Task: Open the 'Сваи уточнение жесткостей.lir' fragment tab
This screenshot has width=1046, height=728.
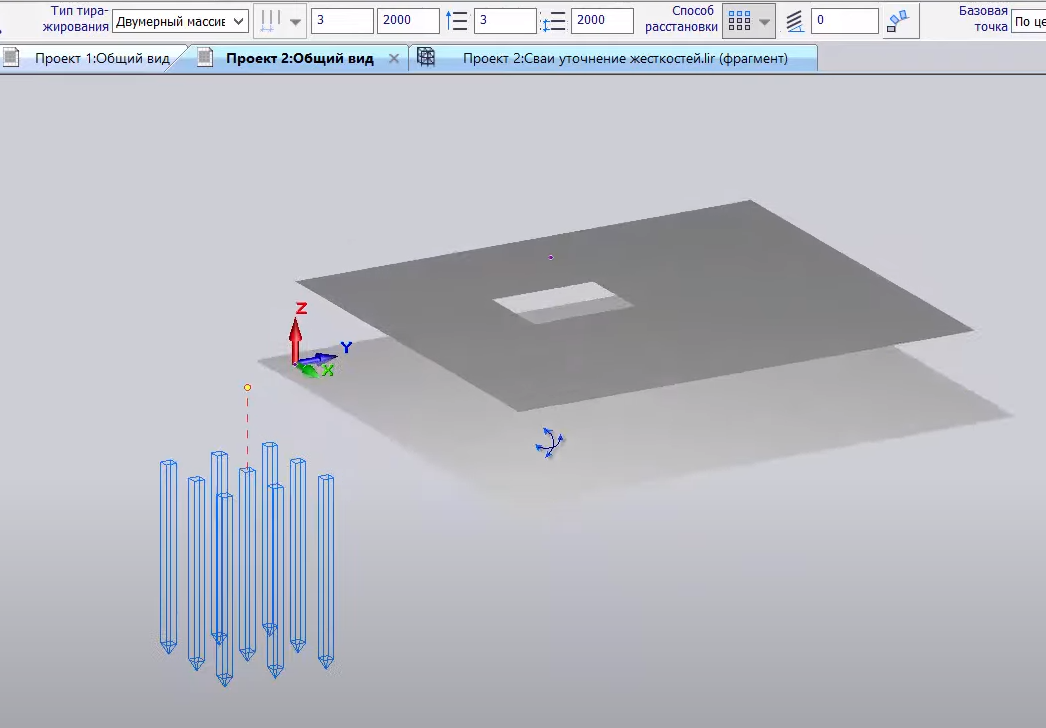Action: [624, 59]
